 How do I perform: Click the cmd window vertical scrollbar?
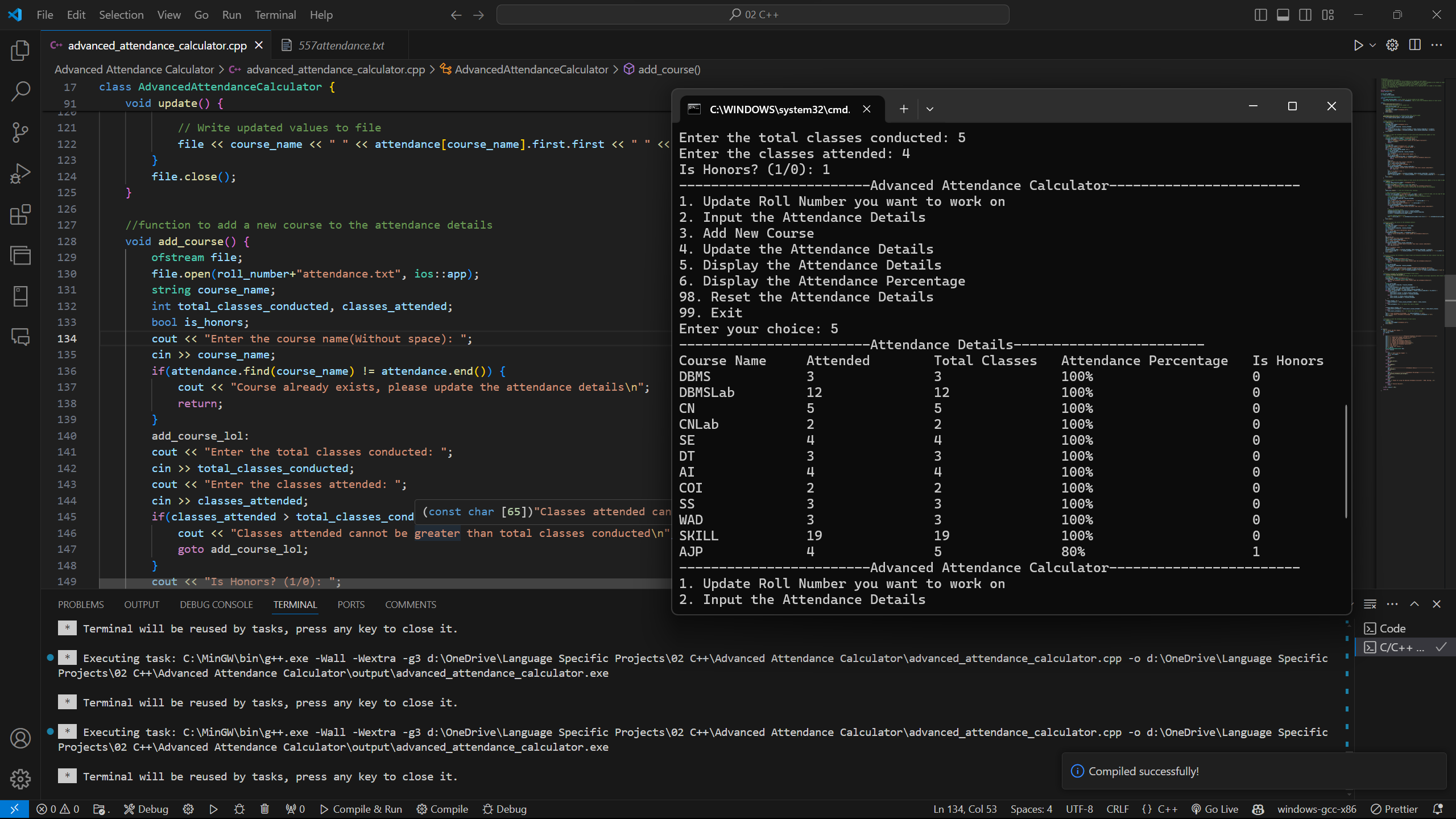[1346, 461]
